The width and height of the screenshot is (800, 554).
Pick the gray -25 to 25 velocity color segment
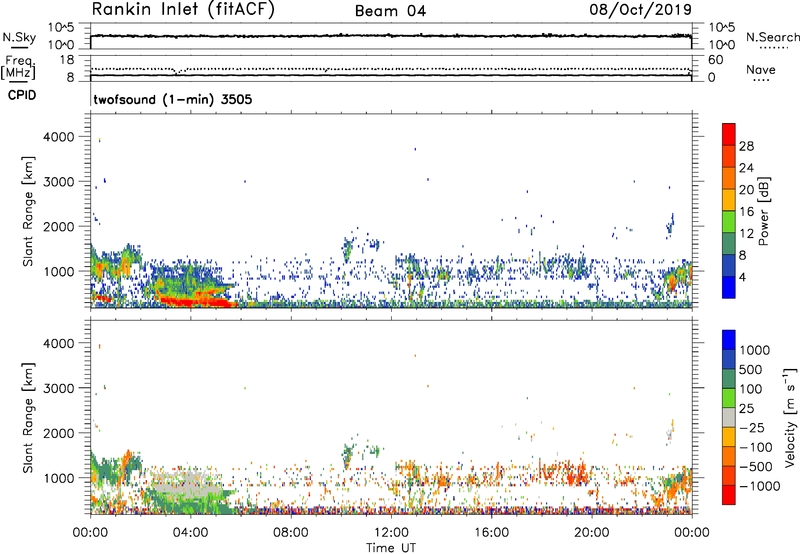(x=729, y=418)
